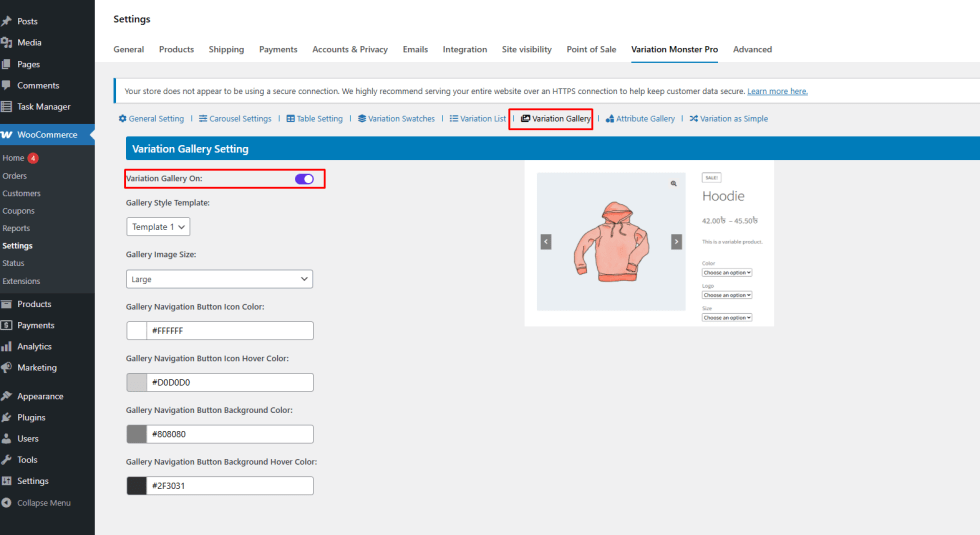
Task: Click the Attribute Gallery icon
Action: [610, 119]
